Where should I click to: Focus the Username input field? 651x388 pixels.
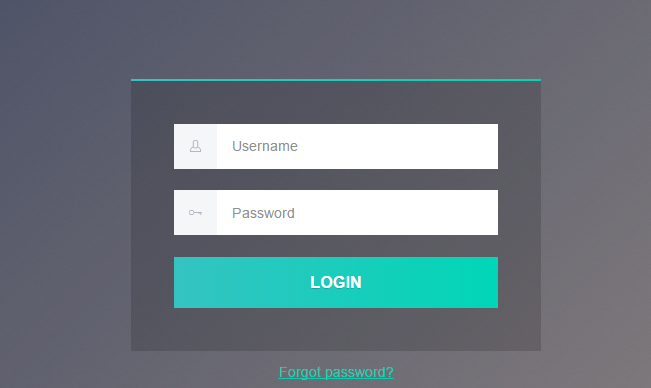[x=357, y=146]
